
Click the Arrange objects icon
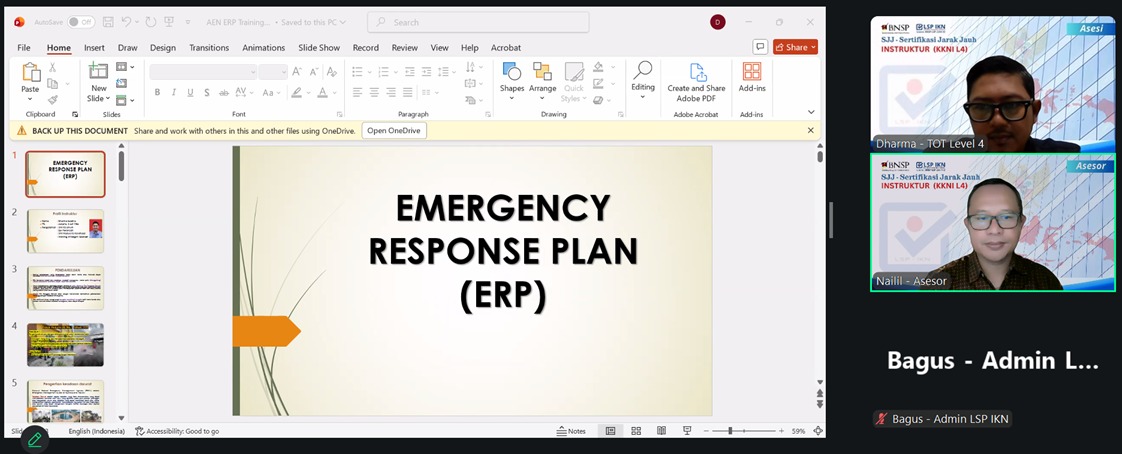point(542,80)
